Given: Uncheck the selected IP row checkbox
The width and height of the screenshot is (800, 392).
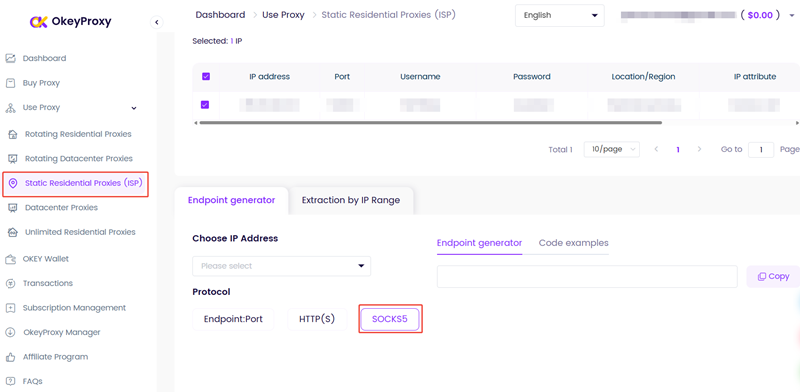Looking at the screenshot, I should pyautogui.click(x=205, y=105).
